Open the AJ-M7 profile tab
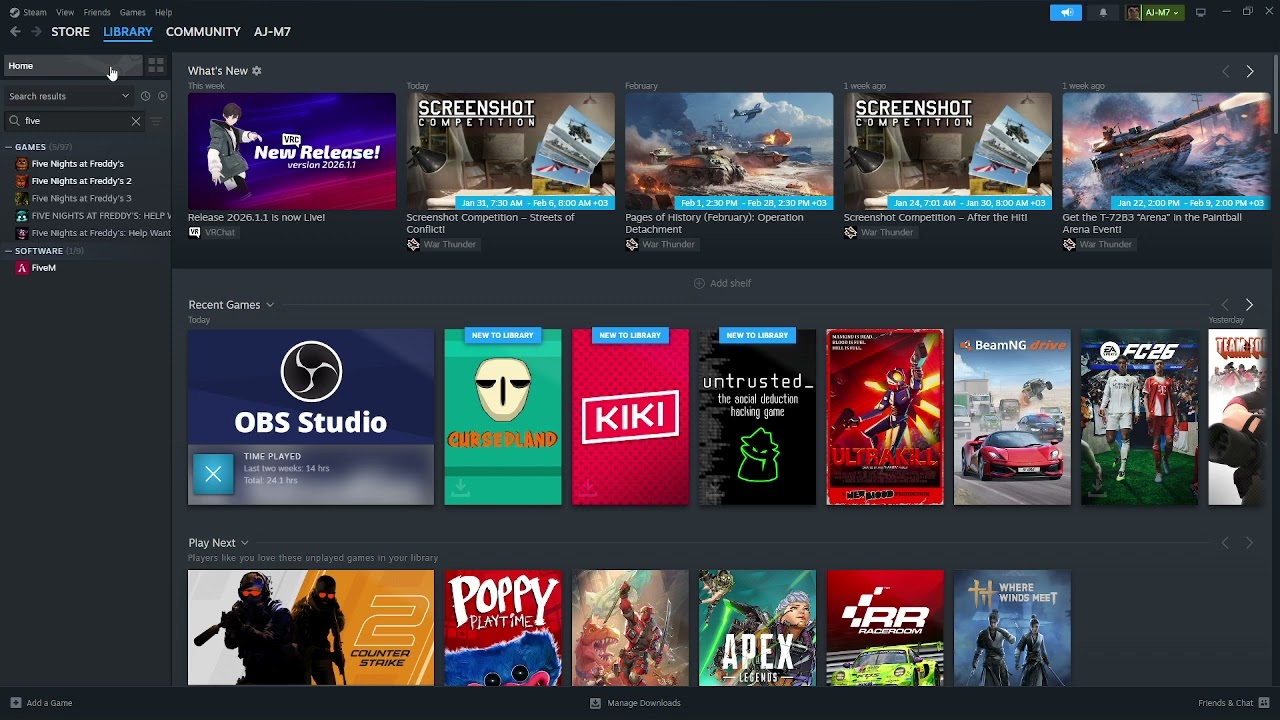The image size is (1280, 720). pyautogui.click(x=272, y=32)
